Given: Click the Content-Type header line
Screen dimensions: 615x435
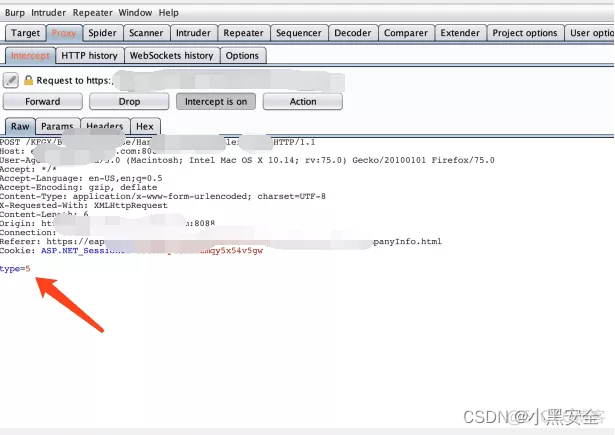Looking at the screenshot, I should point(163,196).
